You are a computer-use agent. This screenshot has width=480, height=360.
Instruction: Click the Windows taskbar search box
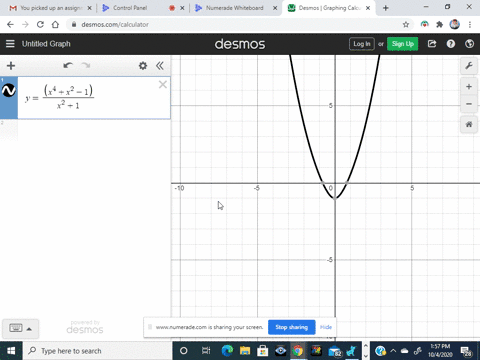pos(97,351)
